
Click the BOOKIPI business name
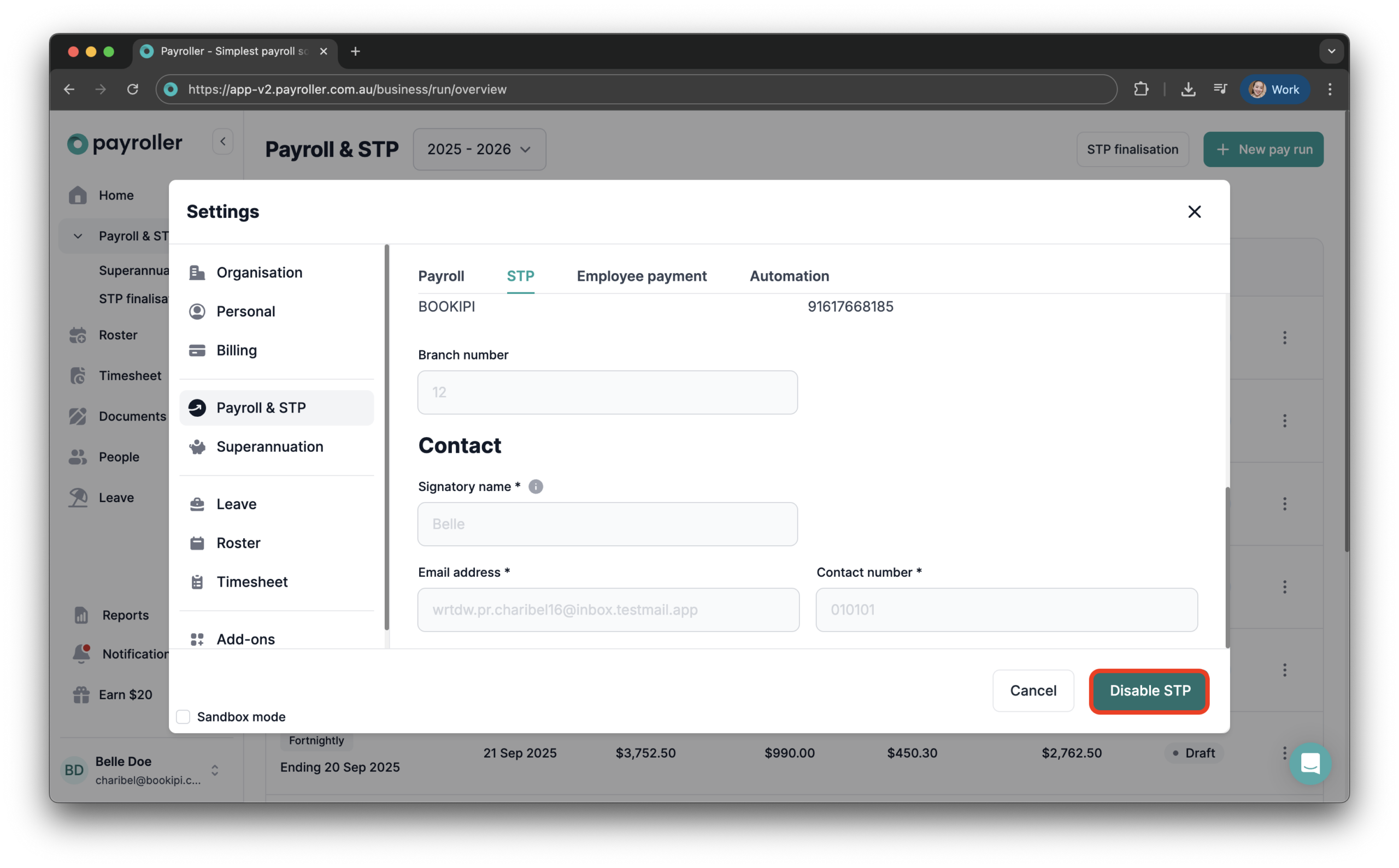coord(447,307)
